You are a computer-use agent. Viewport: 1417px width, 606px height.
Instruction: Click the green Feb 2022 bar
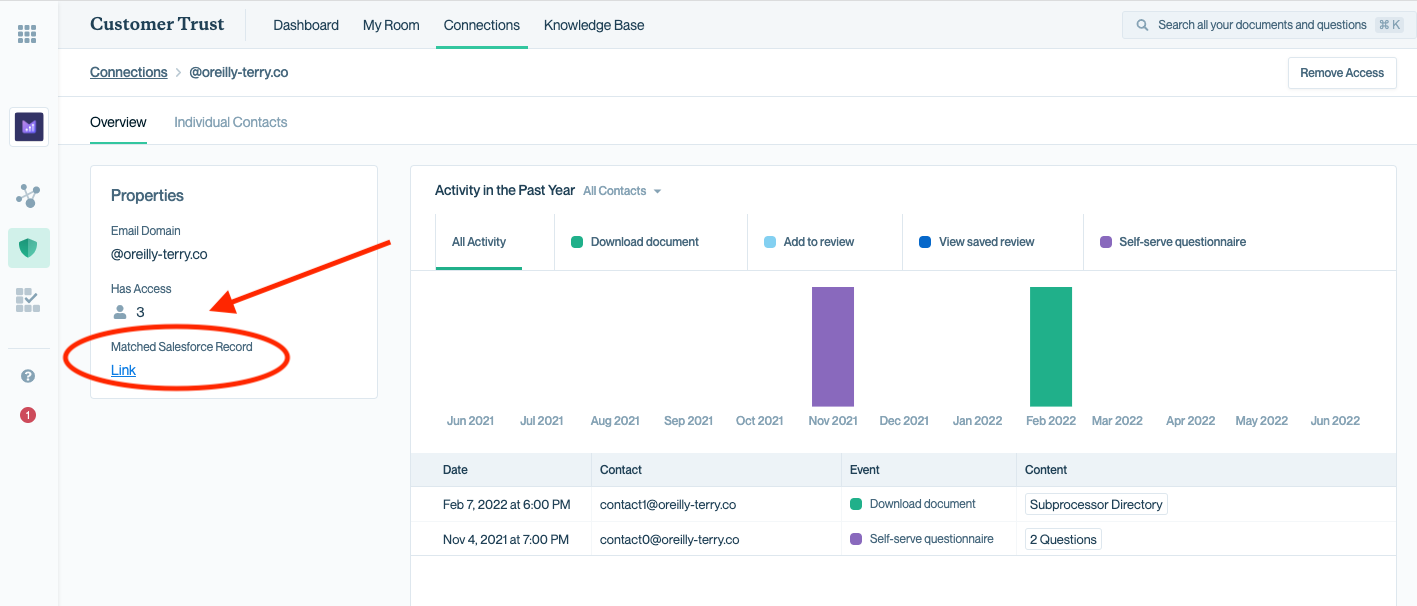[x=1051, y=346]
